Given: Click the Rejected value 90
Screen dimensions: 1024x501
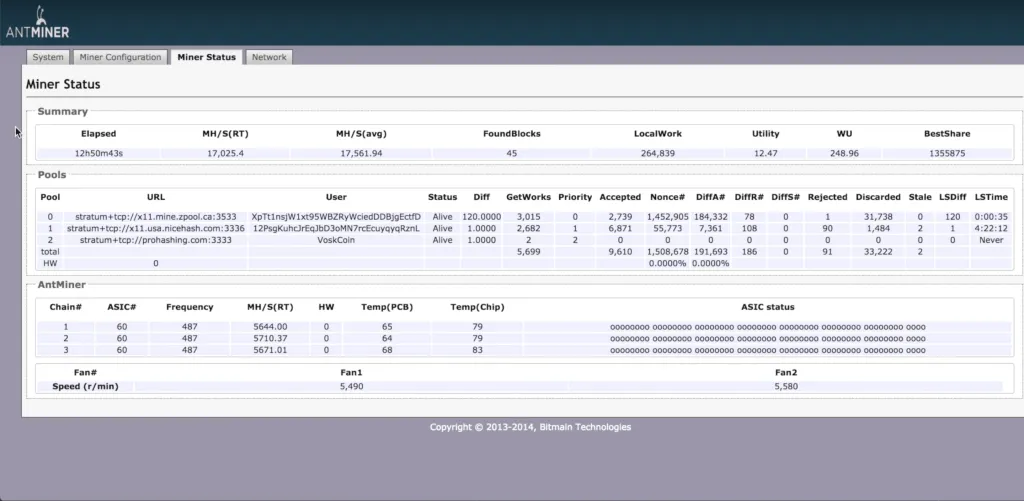Looking at the screenshot, I should click(827, 229).
